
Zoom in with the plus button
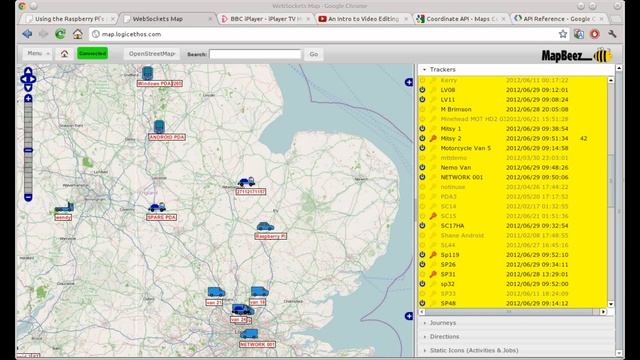point(28,98)
